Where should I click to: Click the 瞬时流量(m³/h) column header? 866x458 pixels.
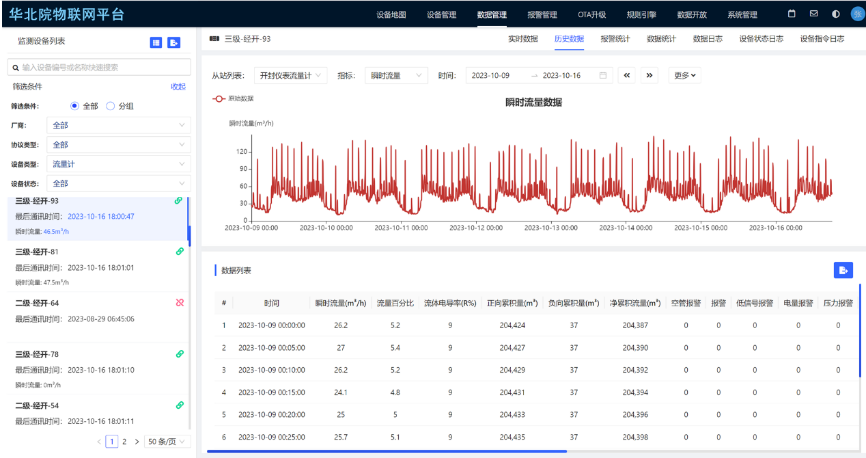click(x=341, y=303)
